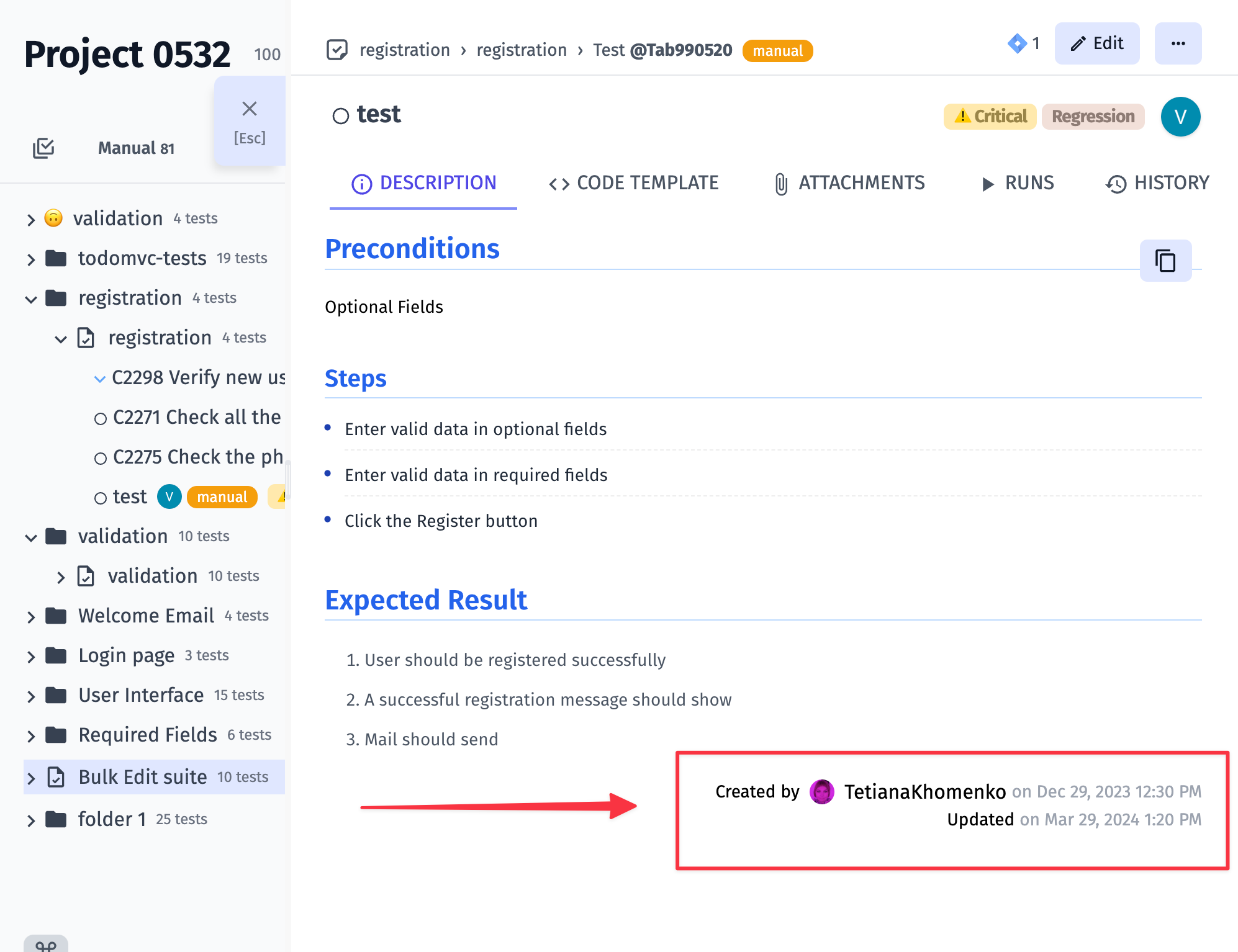Toggle the status circle beside test title
This screenshot has height=952, width=1238.
pyautogui.click(x=340, y=116)
